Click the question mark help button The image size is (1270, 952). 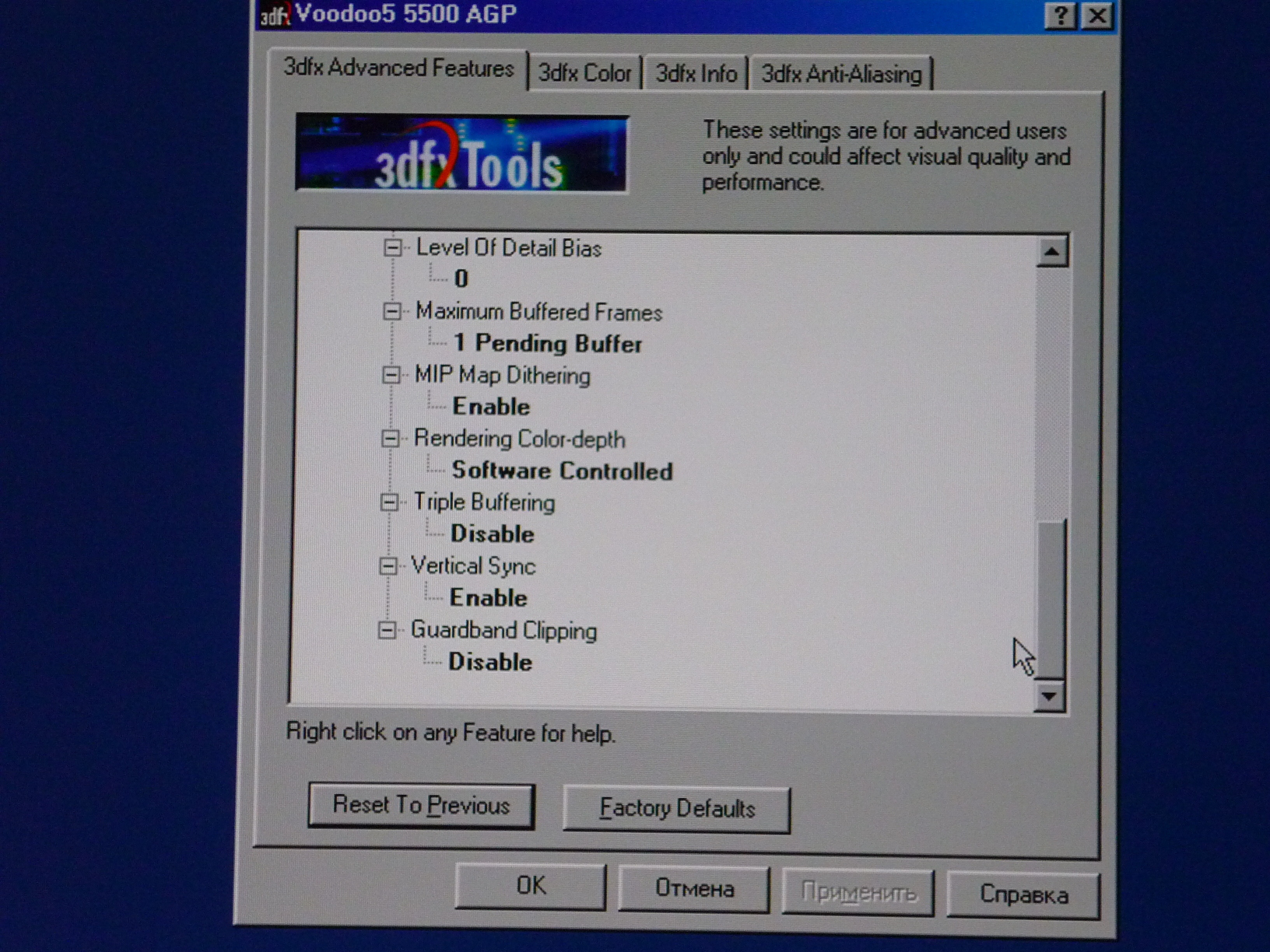[x=1060, y=16]
